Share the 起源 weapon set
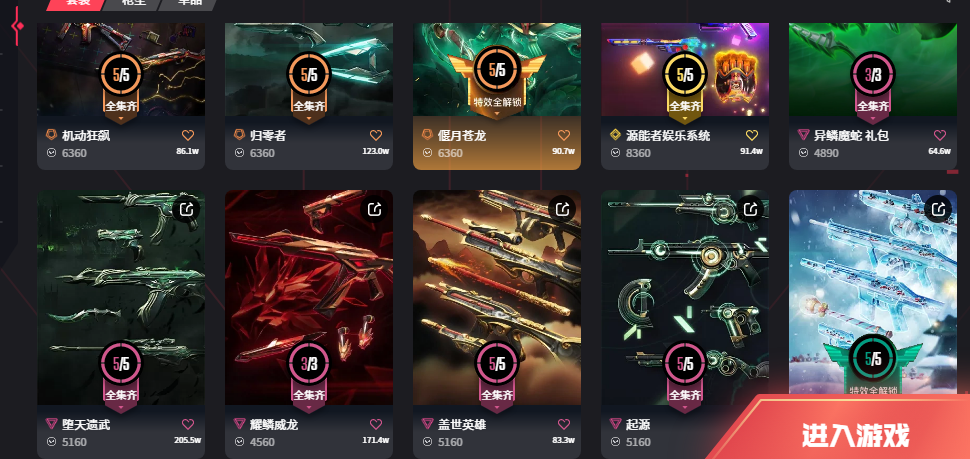970x459 pixels. click(750, 209)
